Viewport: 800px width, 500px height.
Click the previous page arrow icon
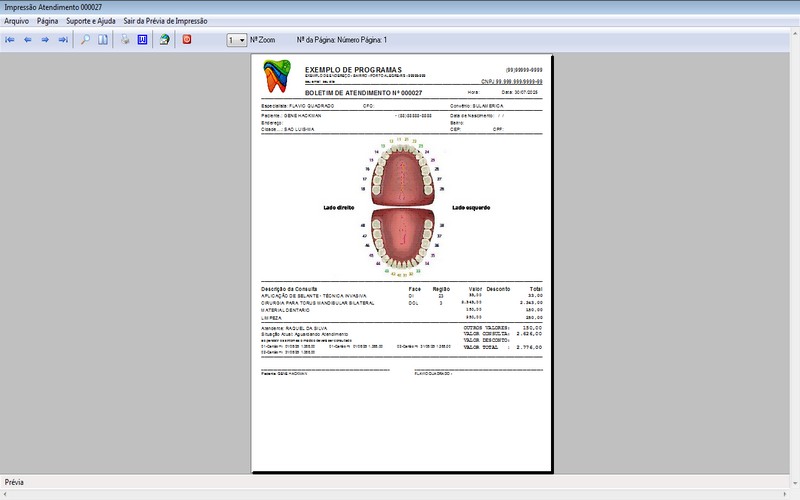[x=28, y=40]
